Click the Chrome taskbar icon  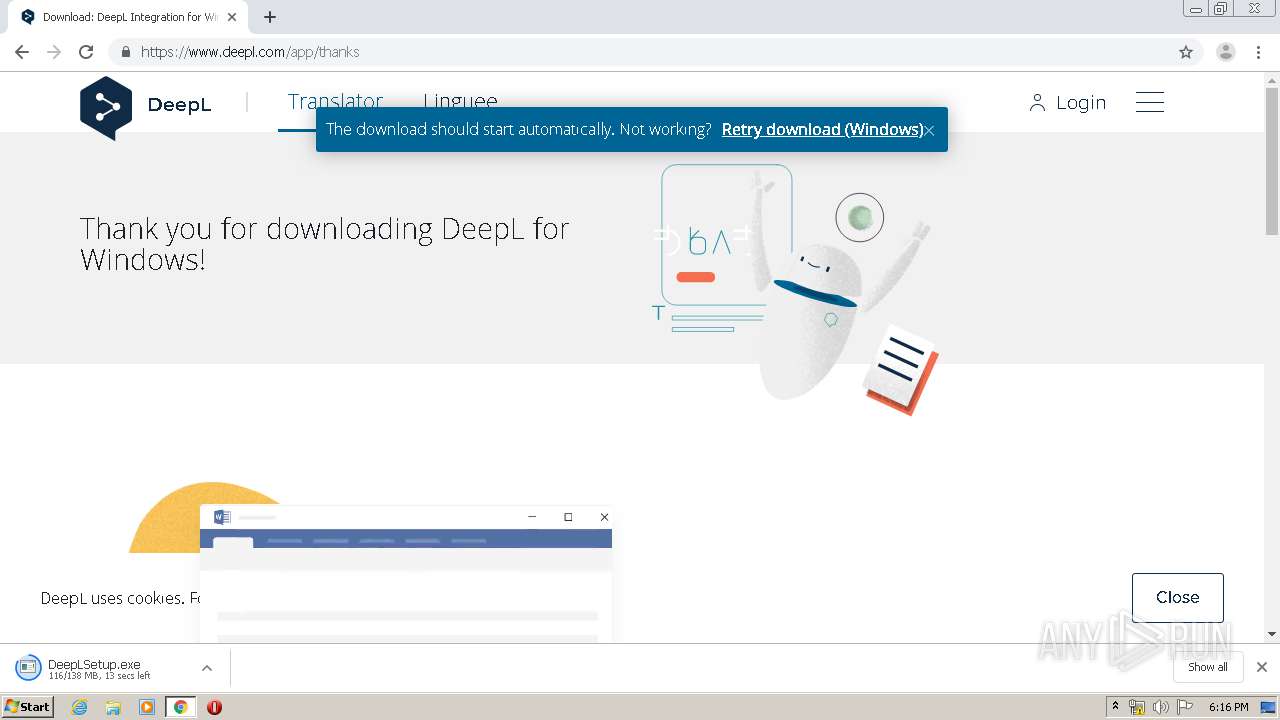point(180,707)
